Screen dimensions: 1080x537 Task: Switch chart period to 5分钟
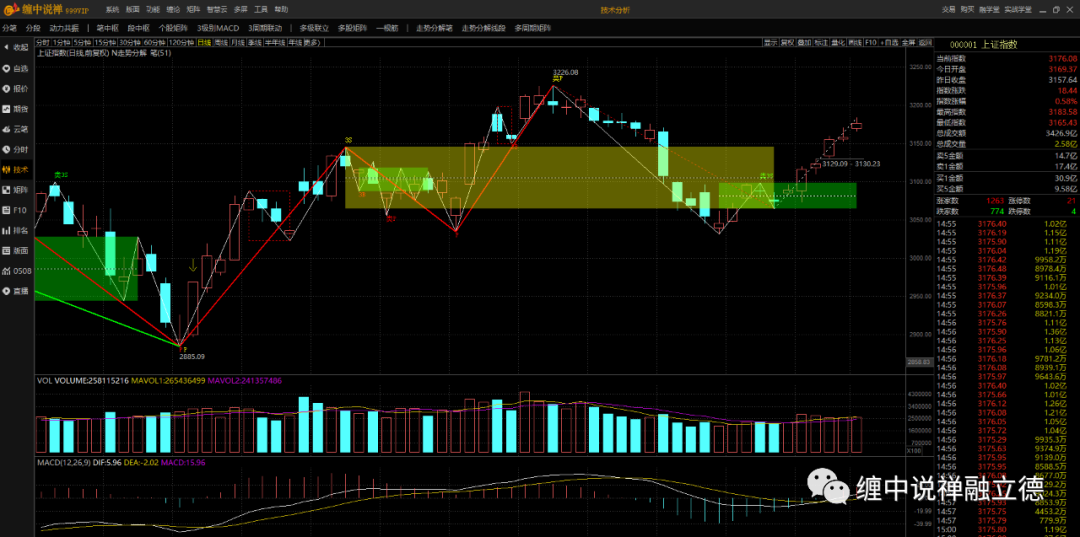82,43
